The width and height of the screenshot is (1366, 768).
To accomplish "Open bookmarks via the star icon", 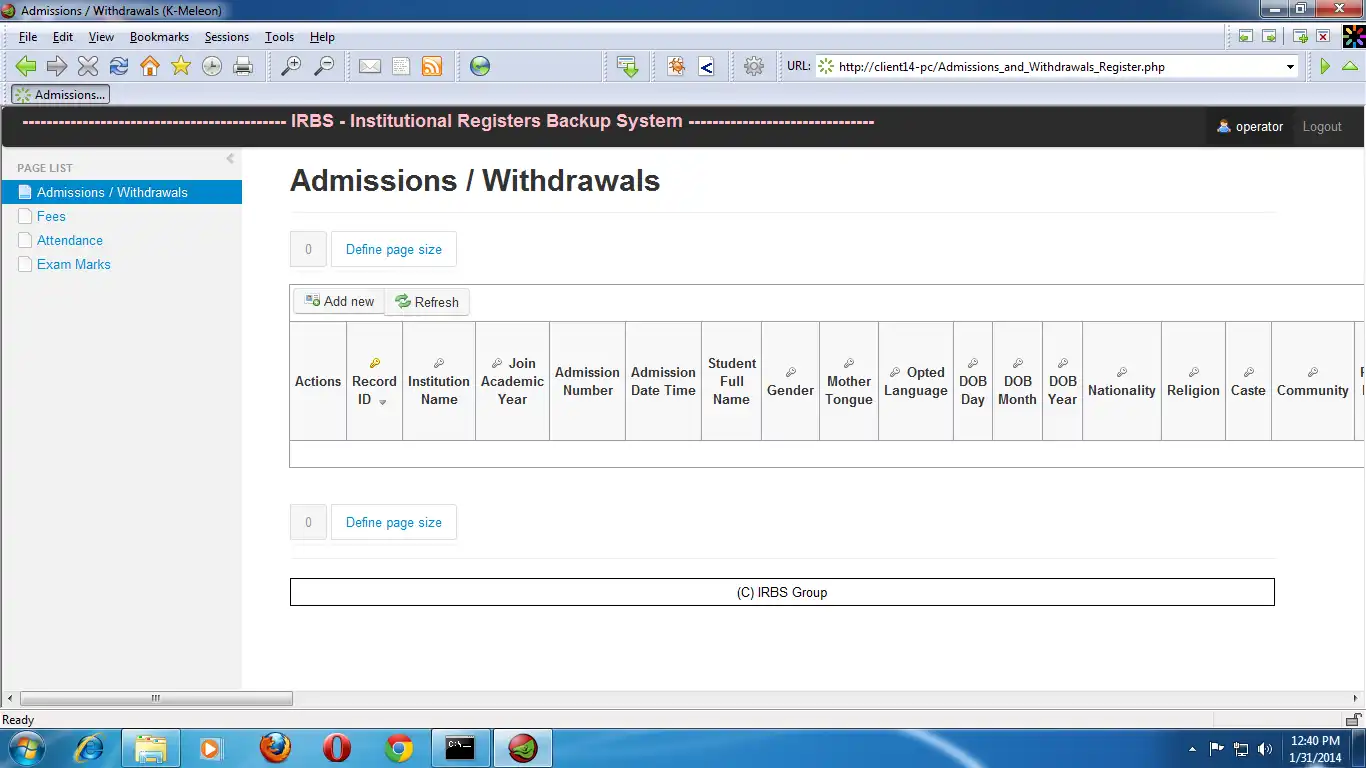I will (x=181, y=66).
